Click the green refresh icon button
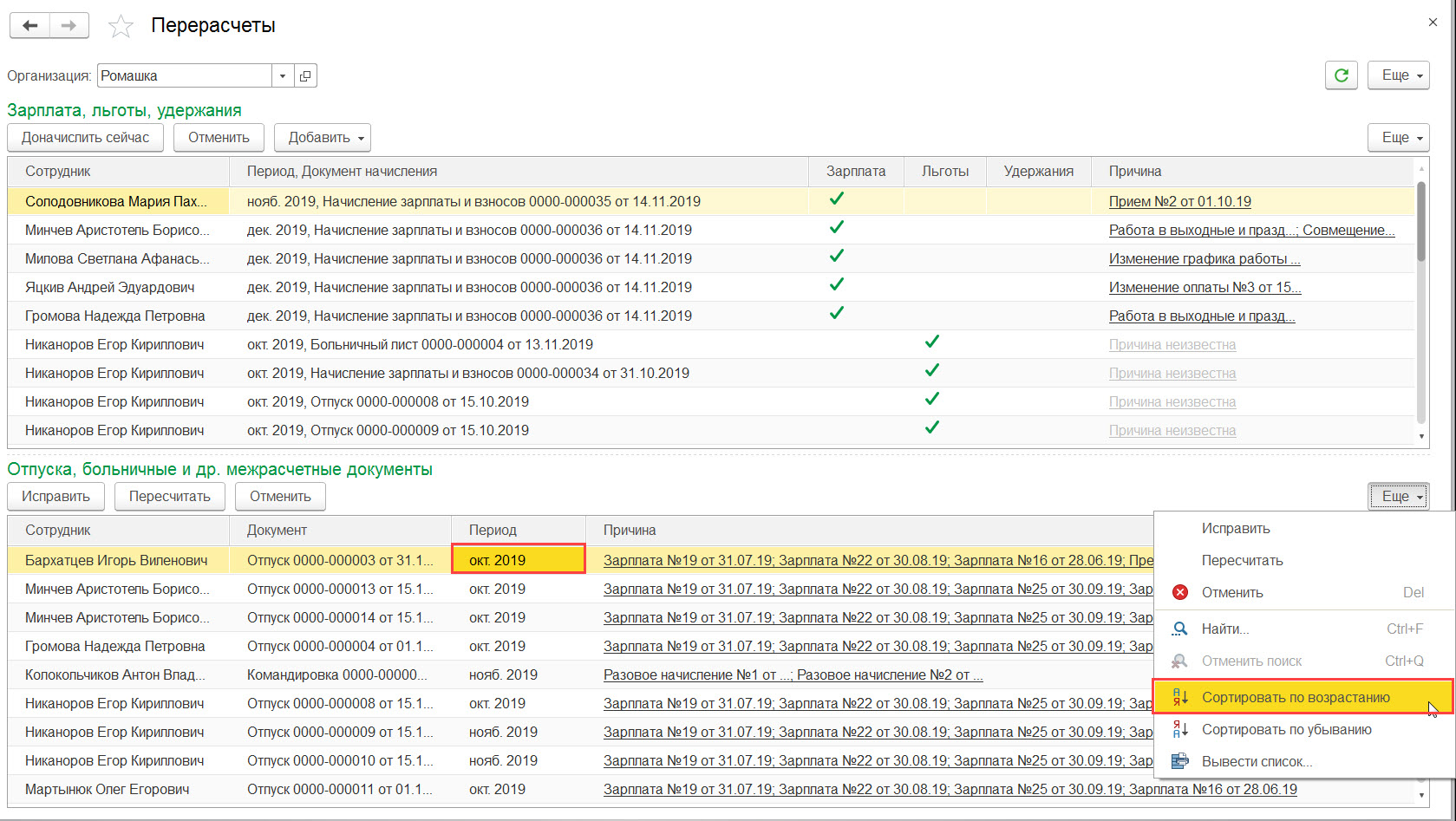 point(1341,75)
